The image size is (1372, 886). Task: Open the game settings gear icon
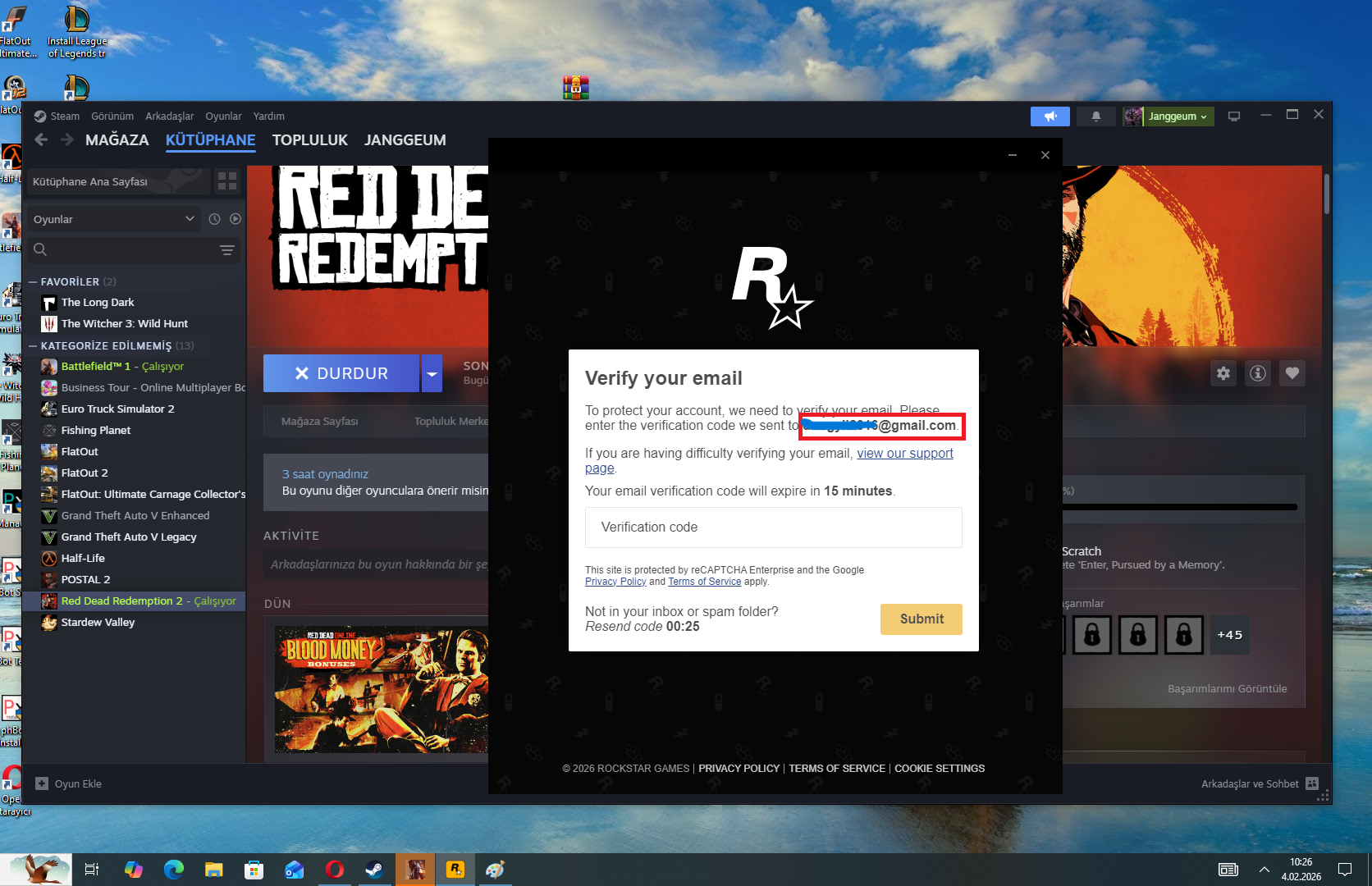[x=1223, y=373]
